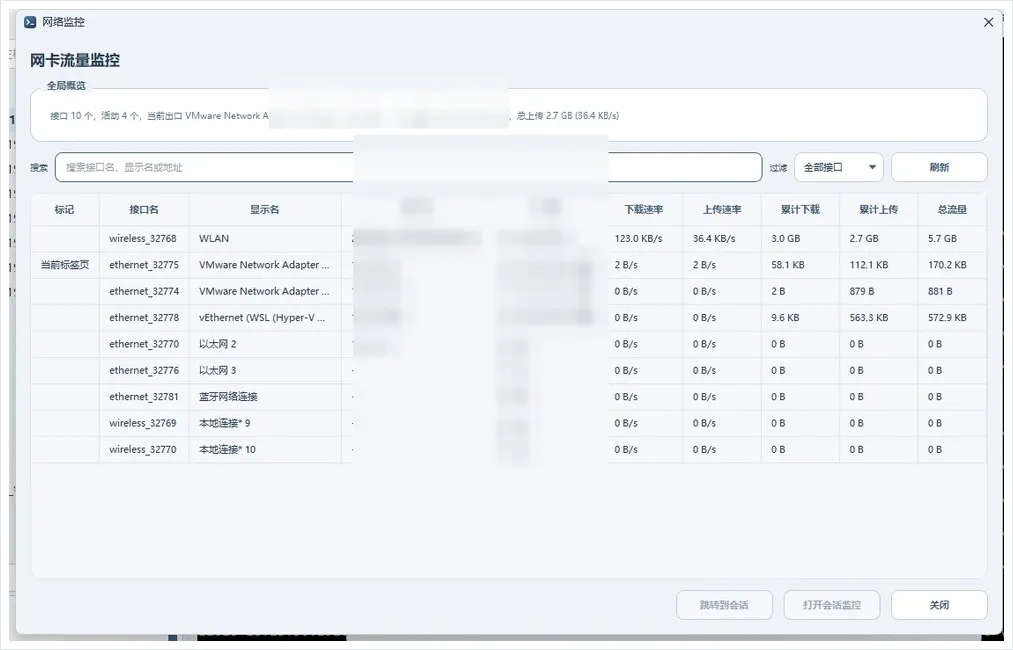The height and width of the screenshot is (650, 1013).
Task: Select the wireless_32768 row
Action: coord(508,238)
